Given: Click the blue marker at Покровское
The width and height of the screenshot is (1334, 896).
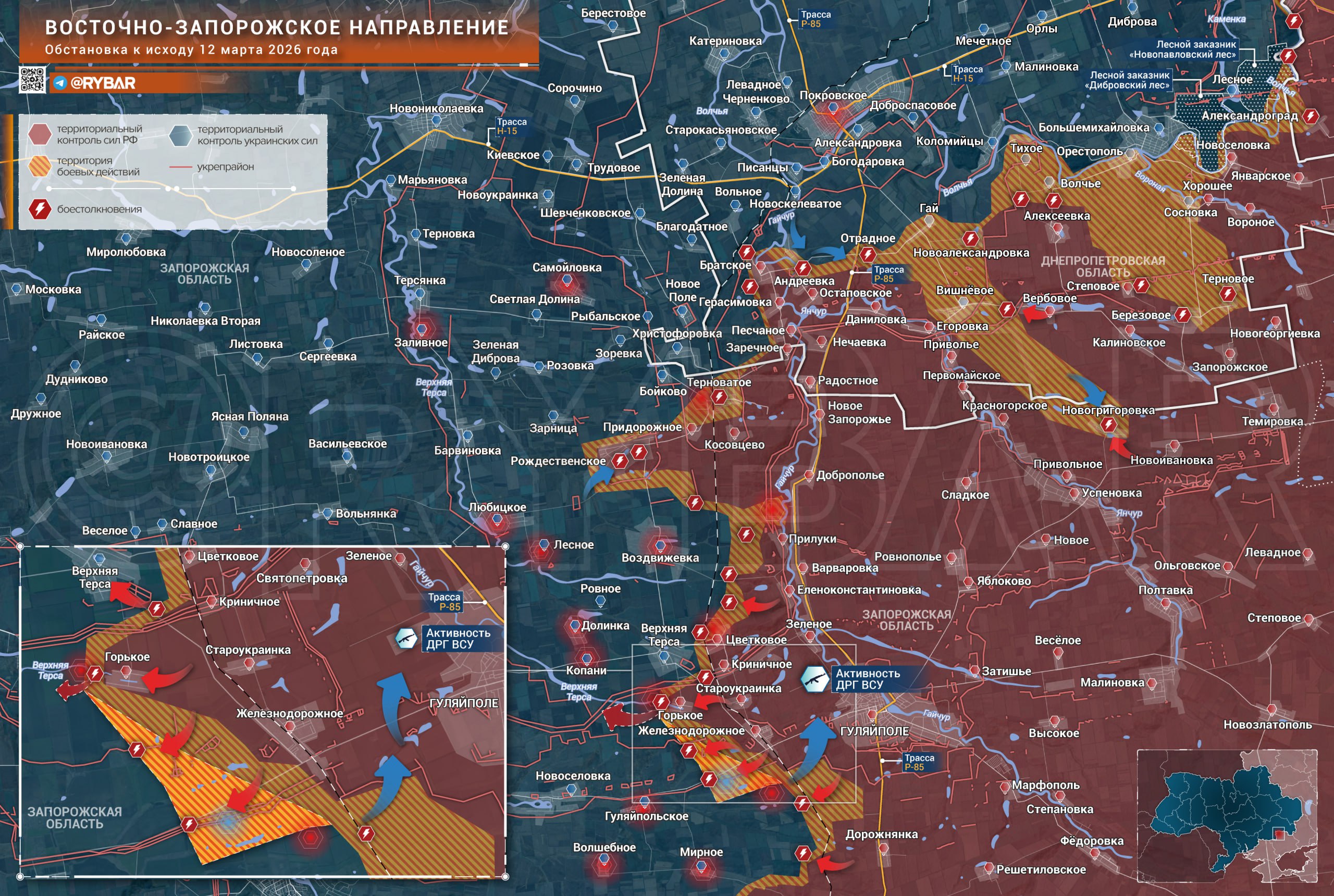Looking at the screenshot, I should (833, 107).
